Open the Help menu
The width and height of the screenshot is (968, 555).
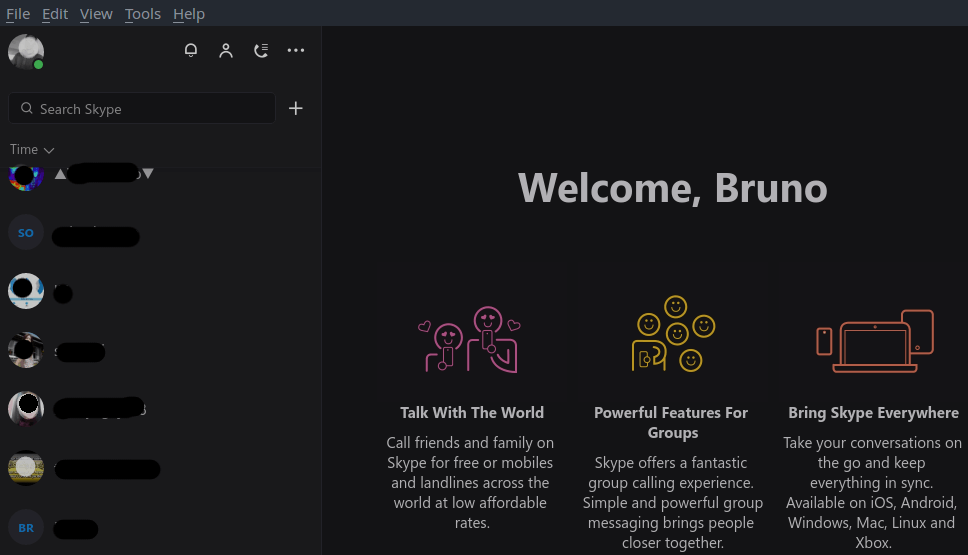pyautogui.click(x=189, y=14)
